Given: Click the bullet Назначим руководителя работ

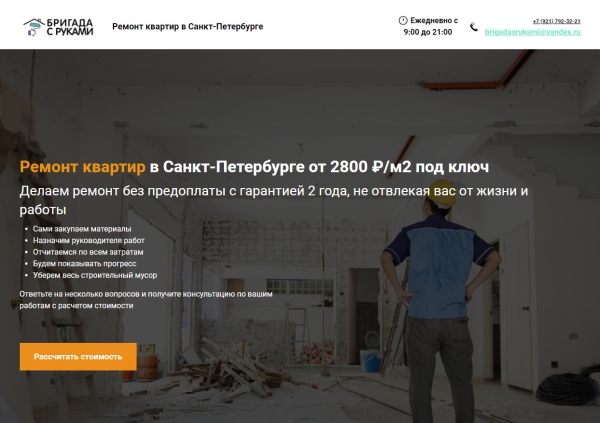Looking at the screenshot, I should coord(89,240).
